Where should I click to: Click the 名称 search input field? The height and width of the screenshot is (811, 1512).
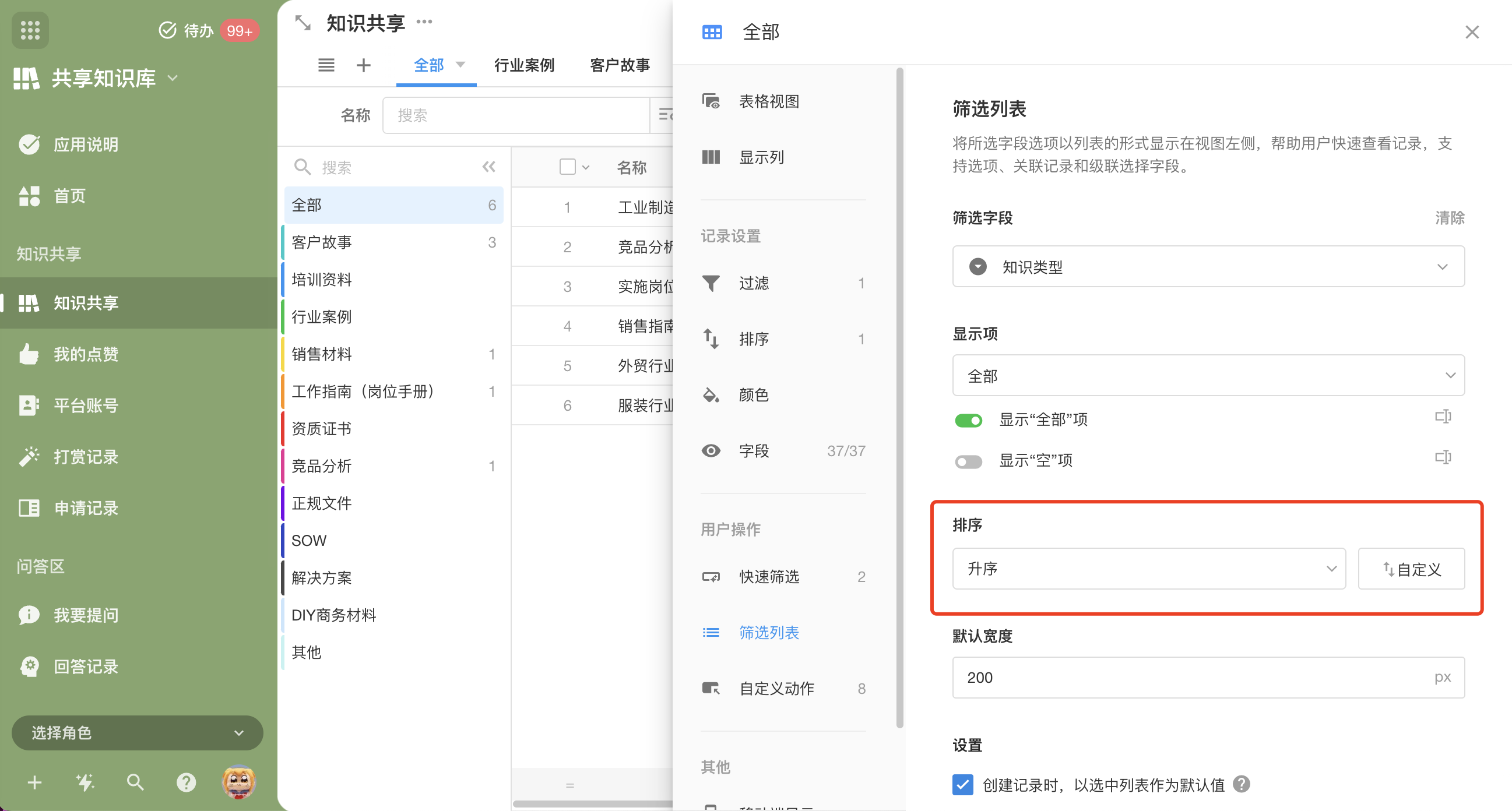click(516, 115)
